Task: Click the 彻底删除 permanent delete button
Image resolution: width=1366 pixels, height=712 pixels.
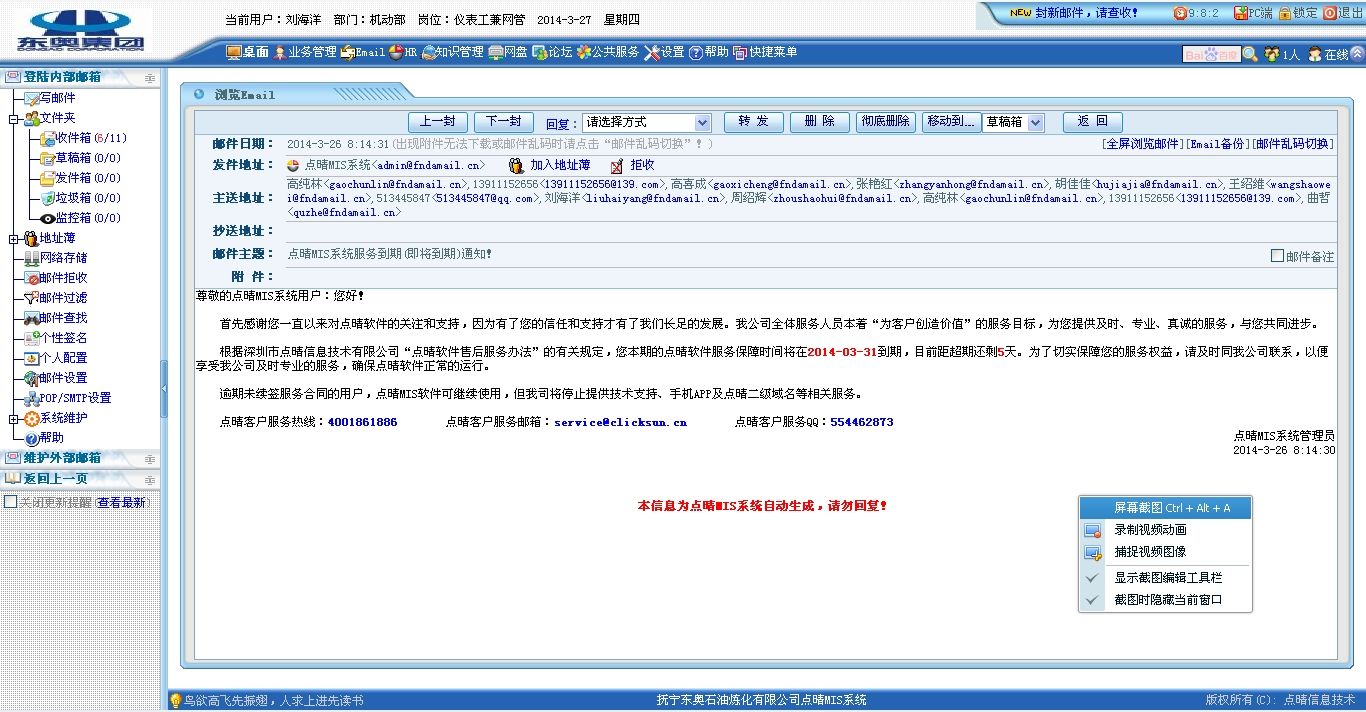Action: click(885, 121)
